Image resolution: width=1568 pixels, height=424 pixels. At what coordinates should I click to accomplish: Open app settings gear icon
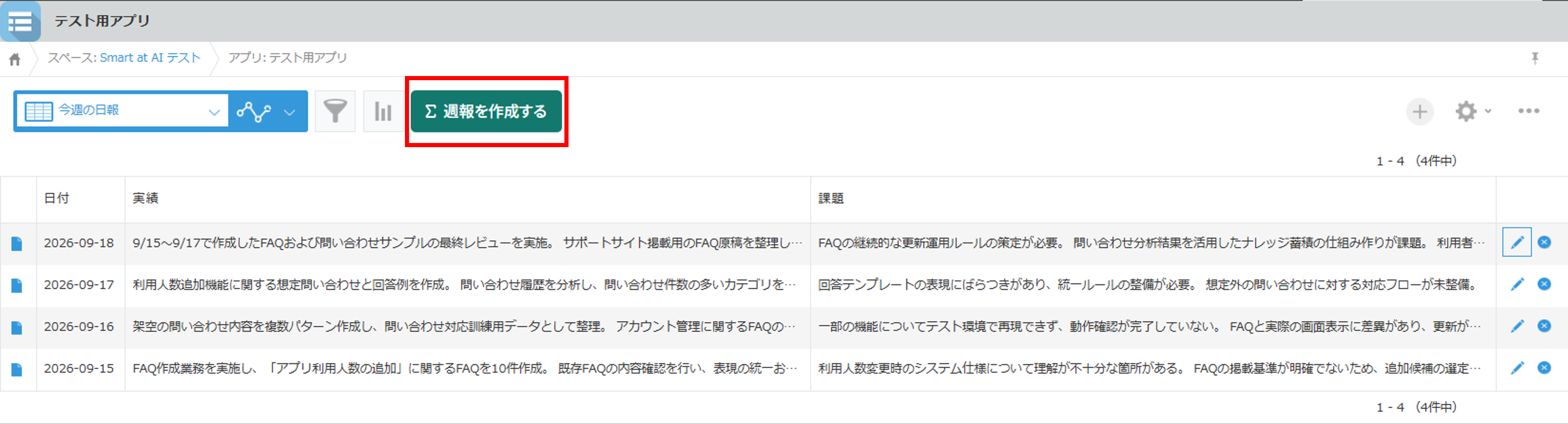1466,112
